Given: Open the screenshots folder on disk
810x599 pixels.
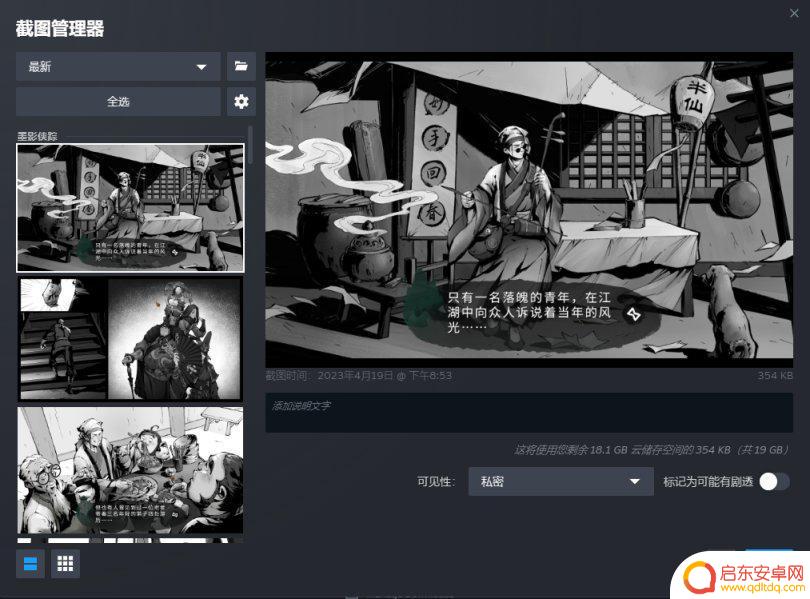Looking at the screenshot, I should click(x=241, y=66).
